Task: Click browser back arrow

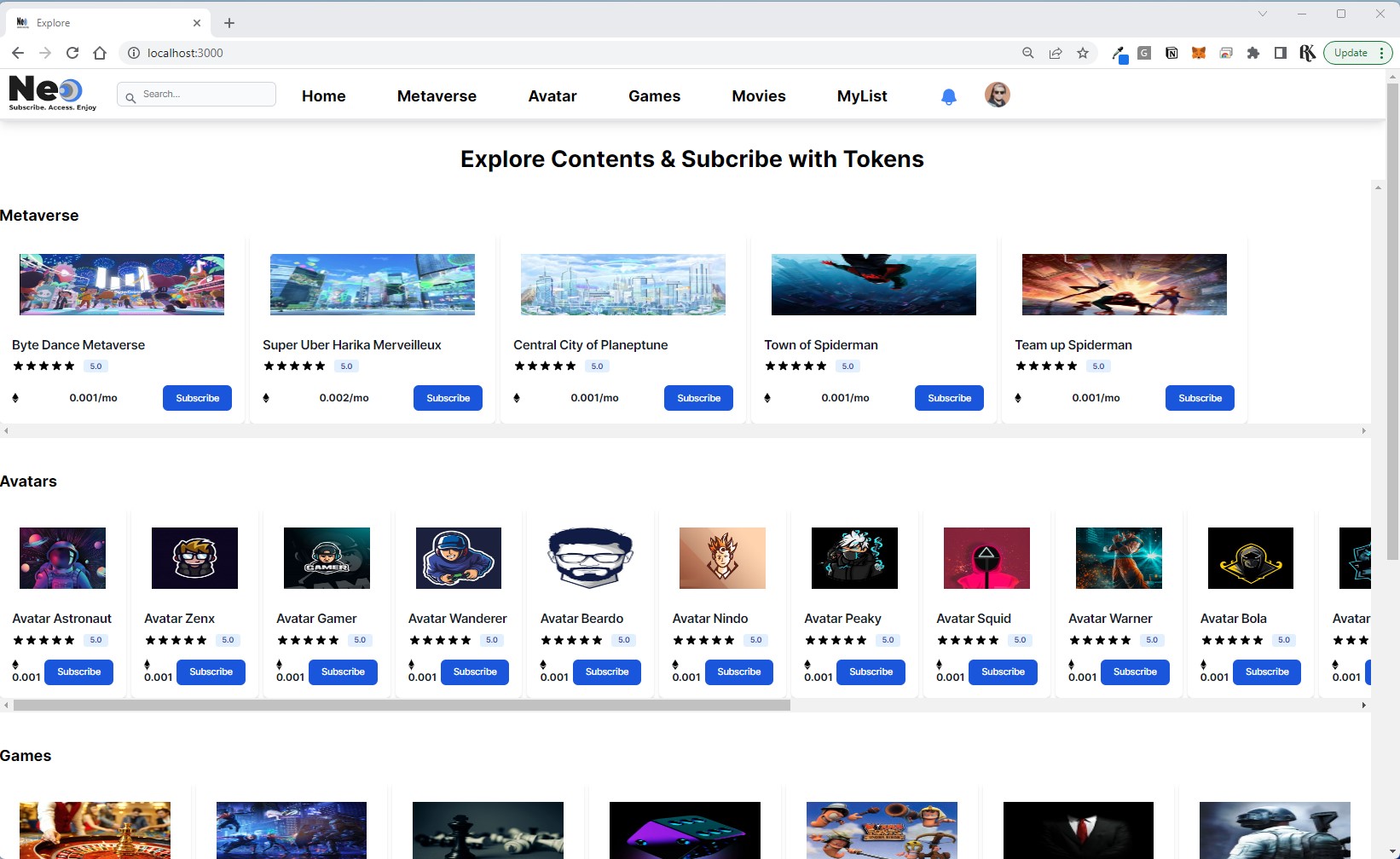Action: point(18,53)
